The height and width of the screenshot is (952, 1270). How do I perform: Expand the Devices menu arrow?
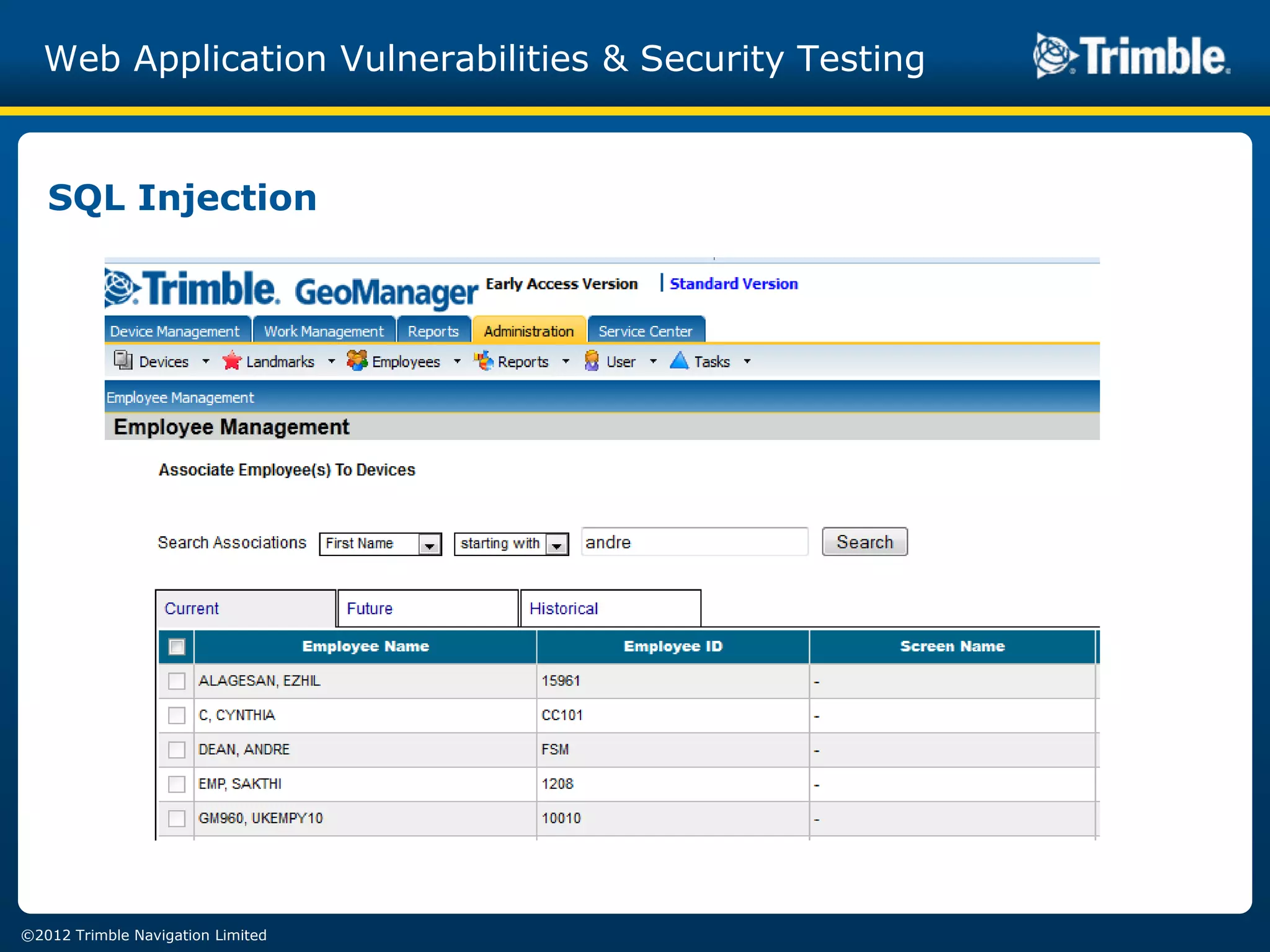(206, 361)
